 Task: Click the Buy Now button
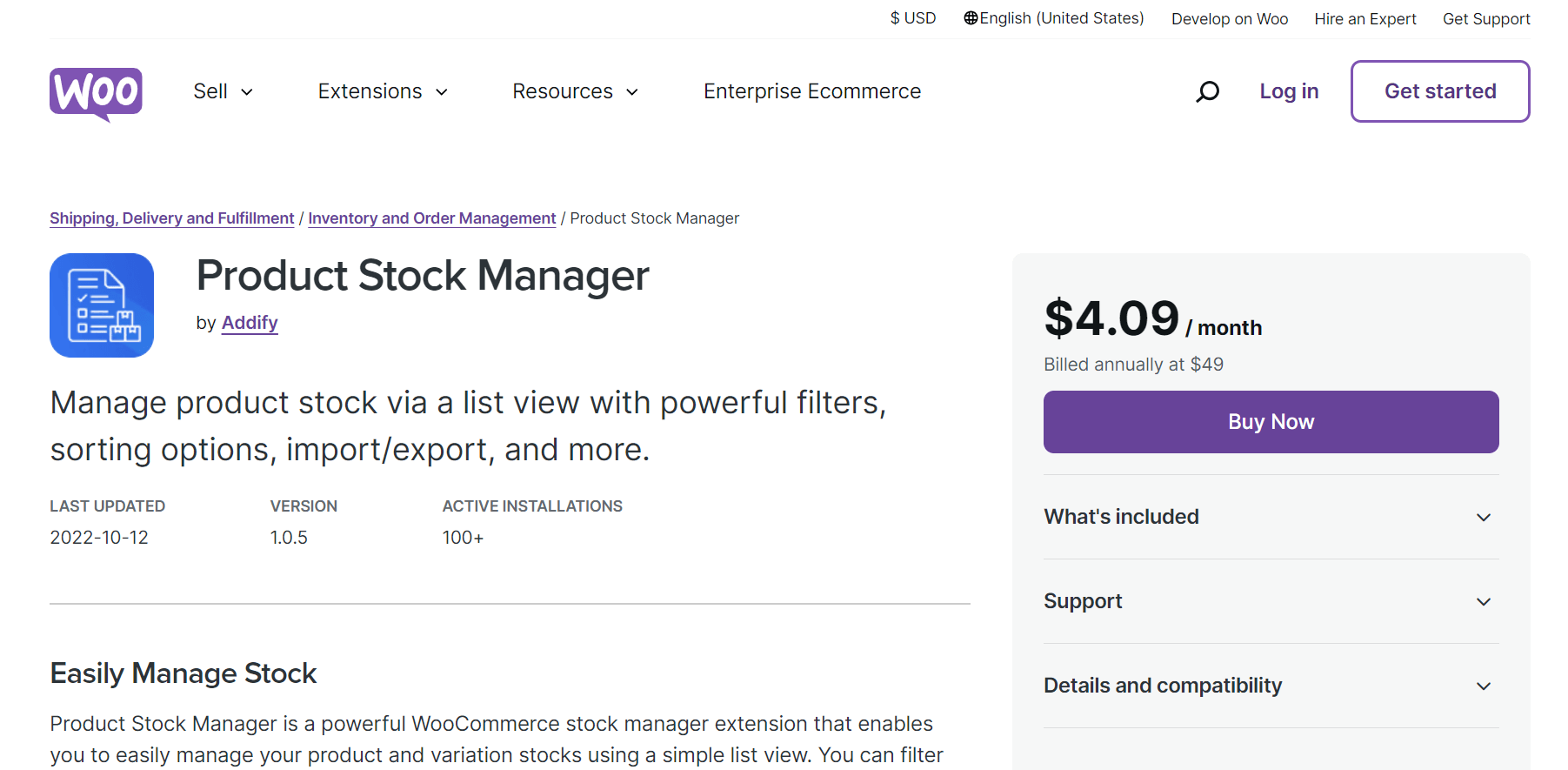[1270, 422]
